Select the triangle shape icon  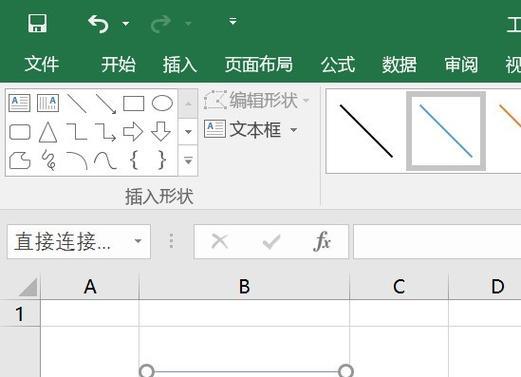(x=48, y=132)
